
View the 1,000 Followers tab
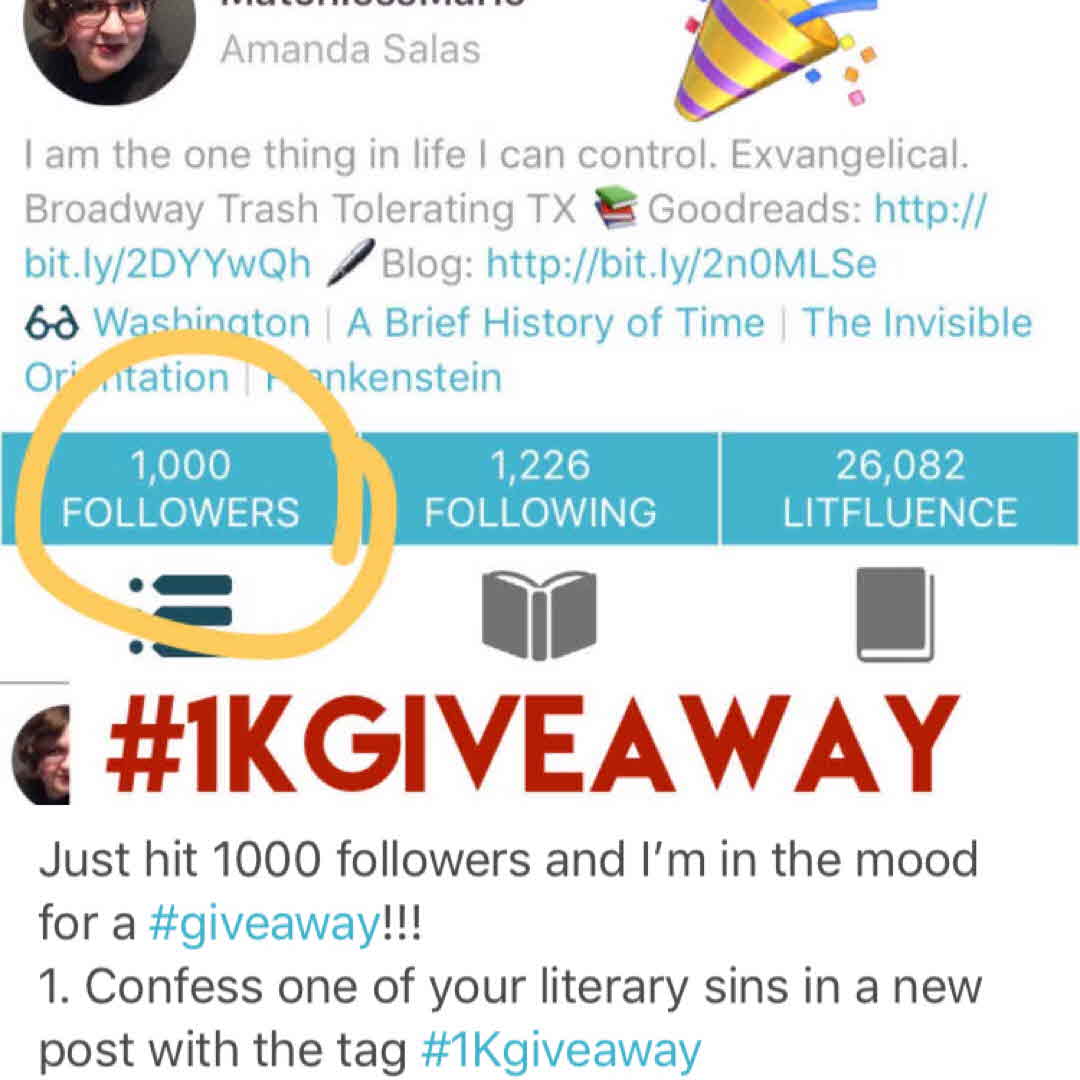[x=180, y=488]
